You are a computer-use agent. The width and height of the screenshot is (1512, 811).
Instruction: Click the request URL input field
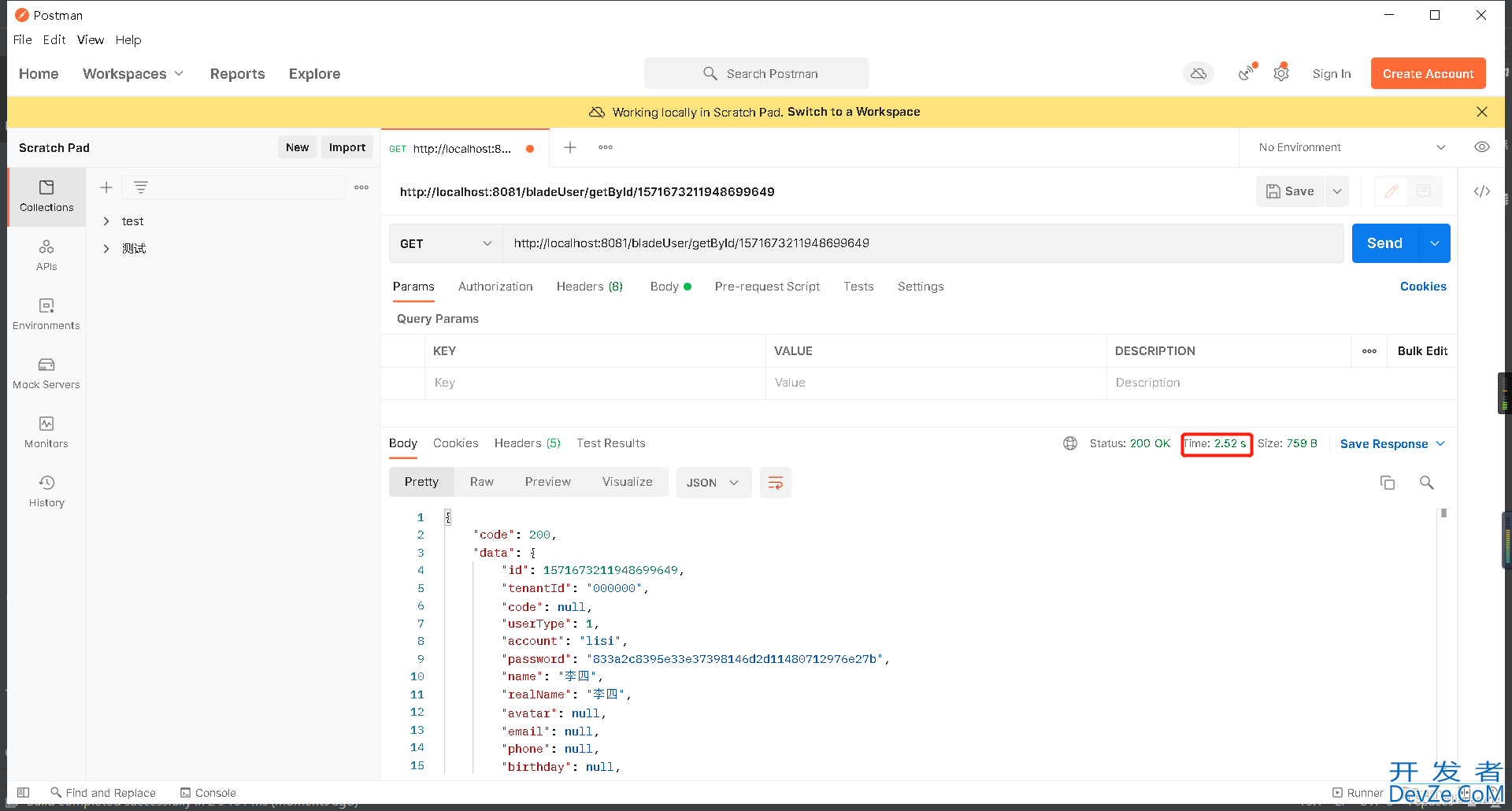click(923, 243)
